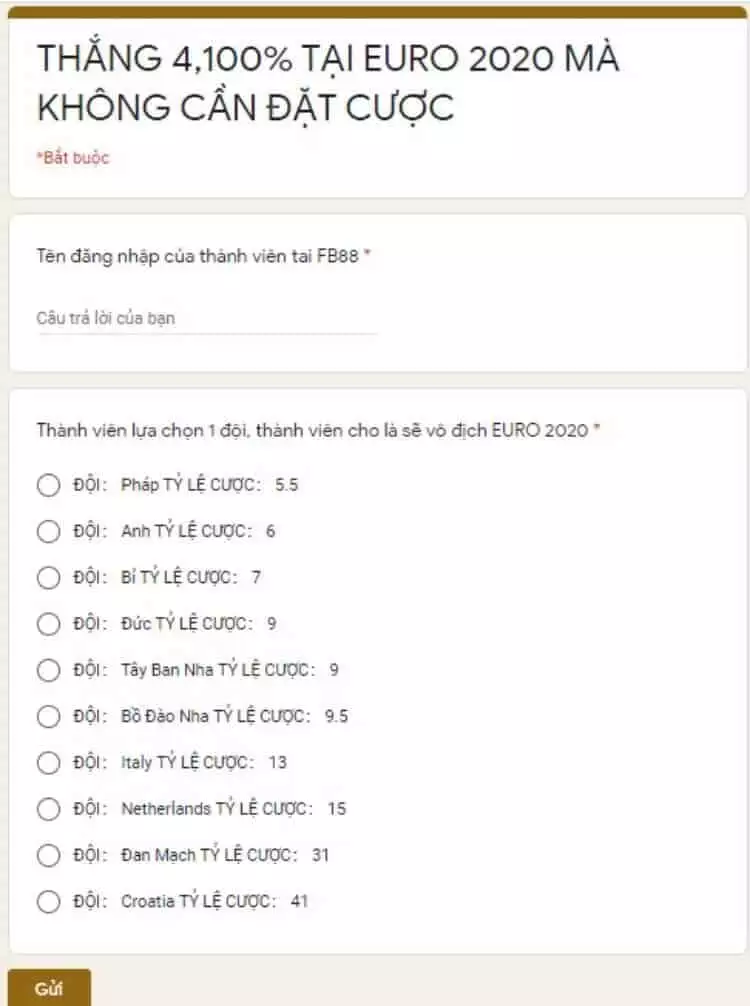The width and height of the screenshot is (750, 1006).
Task: Click the Tên đăng nhập question label
Action: coord(203,256)
